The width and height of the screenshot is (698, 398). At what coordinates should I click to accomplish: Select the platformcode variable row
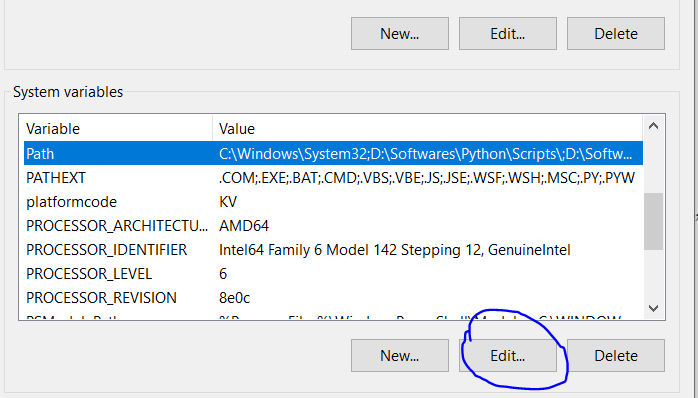333,202
